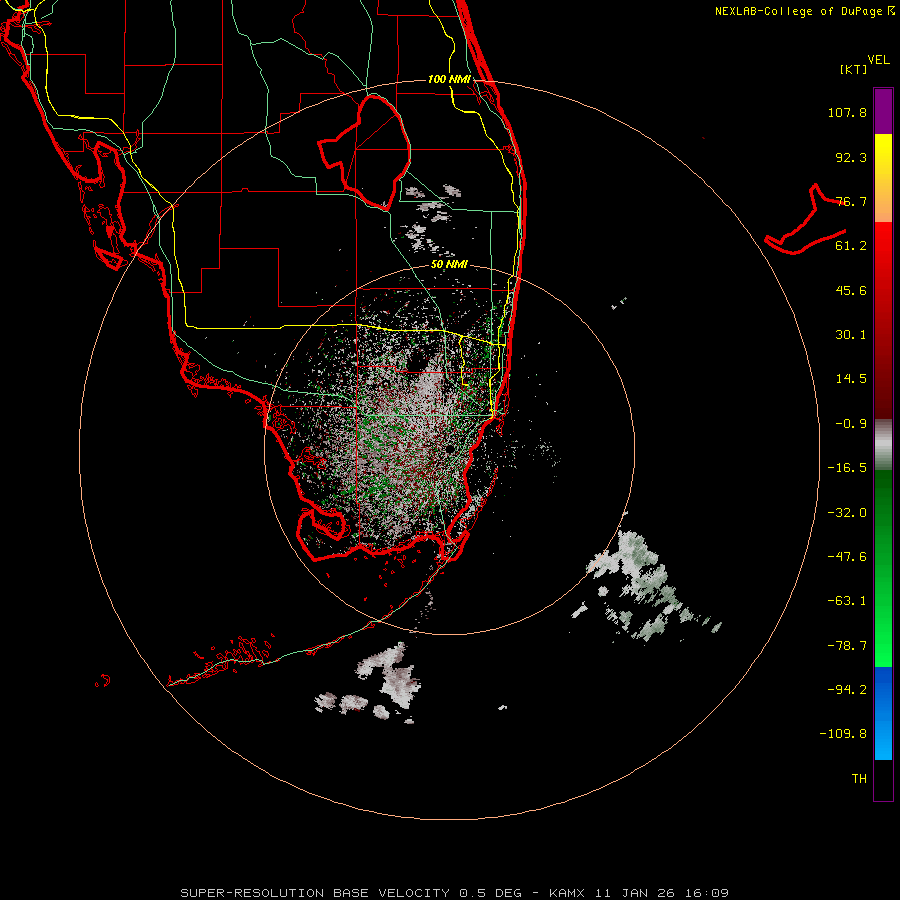Click the -78.7 velocity scale value
This screenshot has width=900, height=900.
pyautogui.click(x=847, y=646)
